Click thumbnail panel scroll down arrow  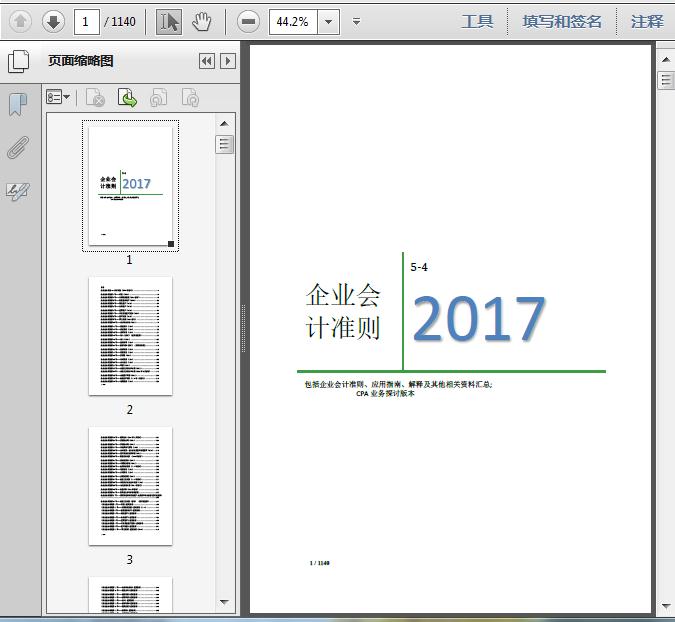pos(224,602)
